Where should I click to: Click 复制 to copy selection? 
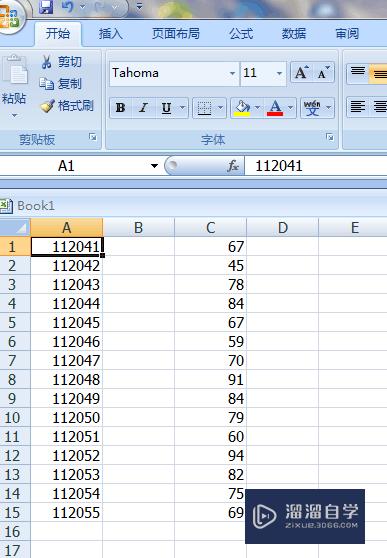tap(61, 84)
